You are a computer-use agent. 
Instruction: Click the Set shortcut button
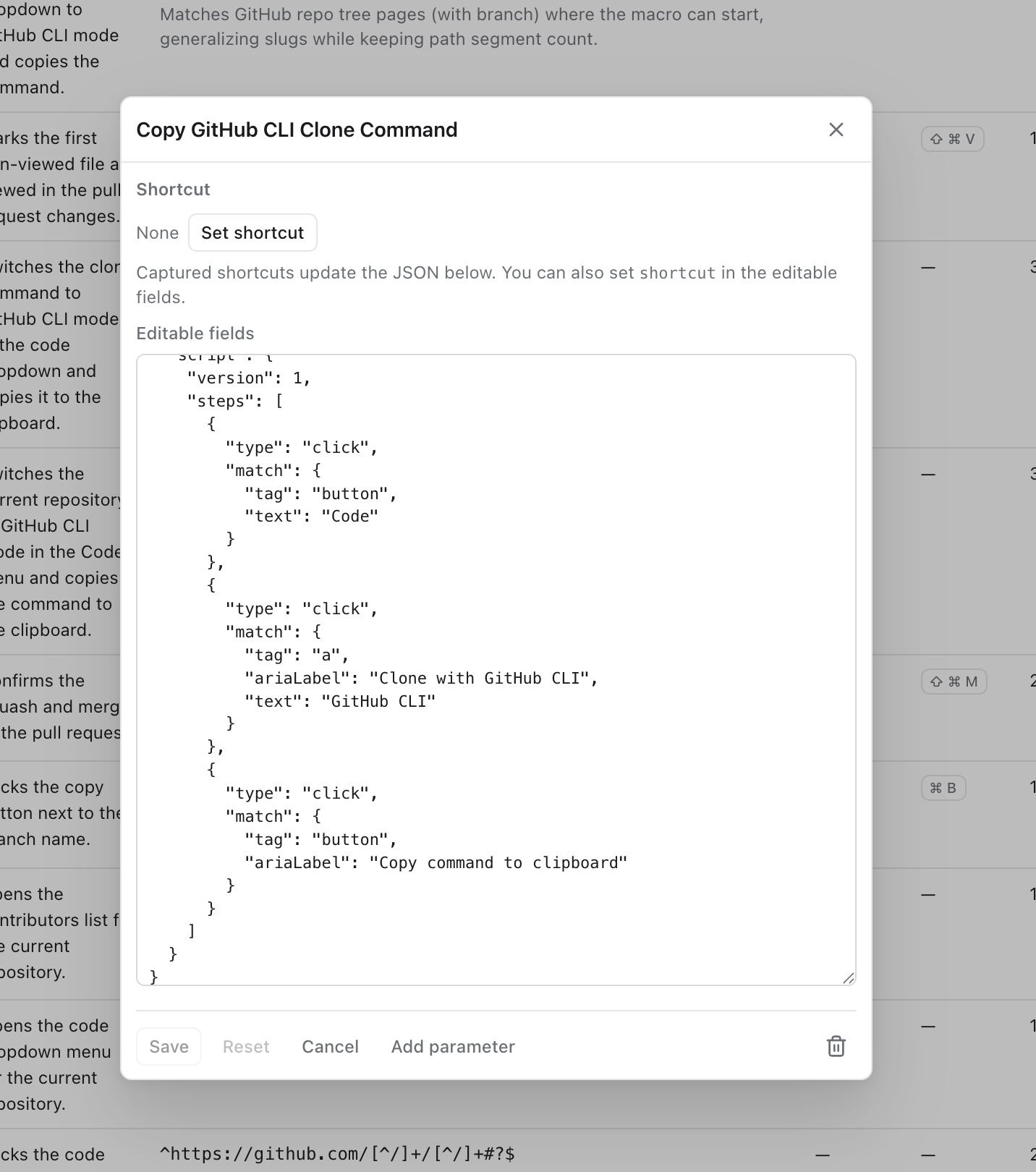252,233
